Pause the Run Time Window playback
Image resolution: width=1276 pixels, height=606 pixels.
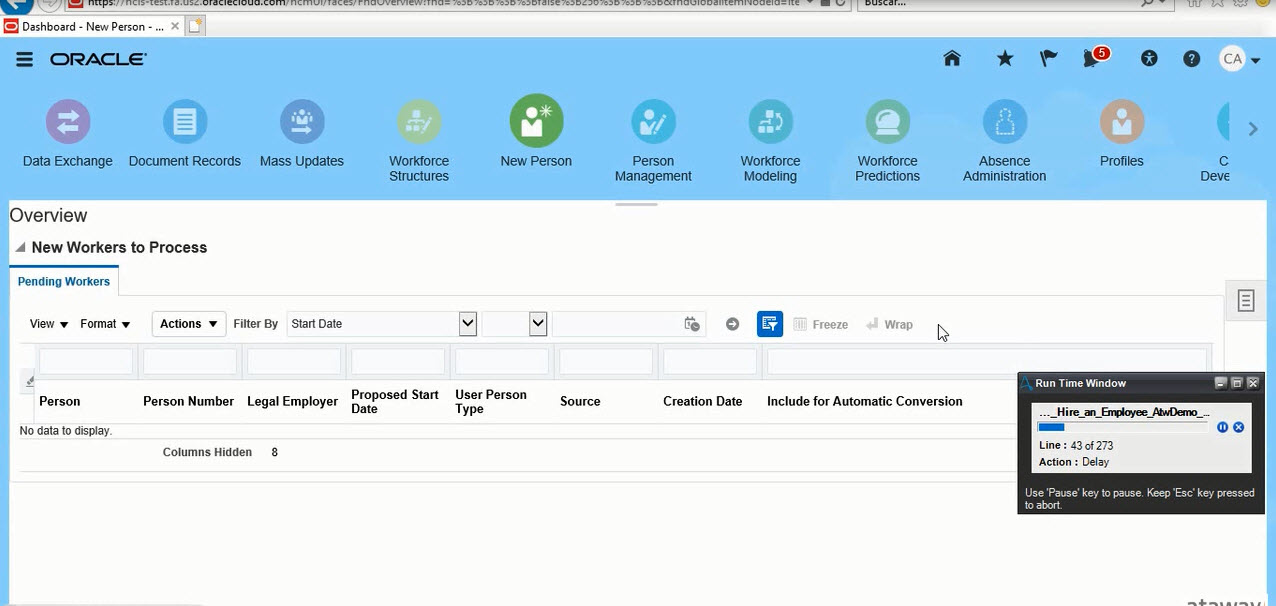(1222, 427)
